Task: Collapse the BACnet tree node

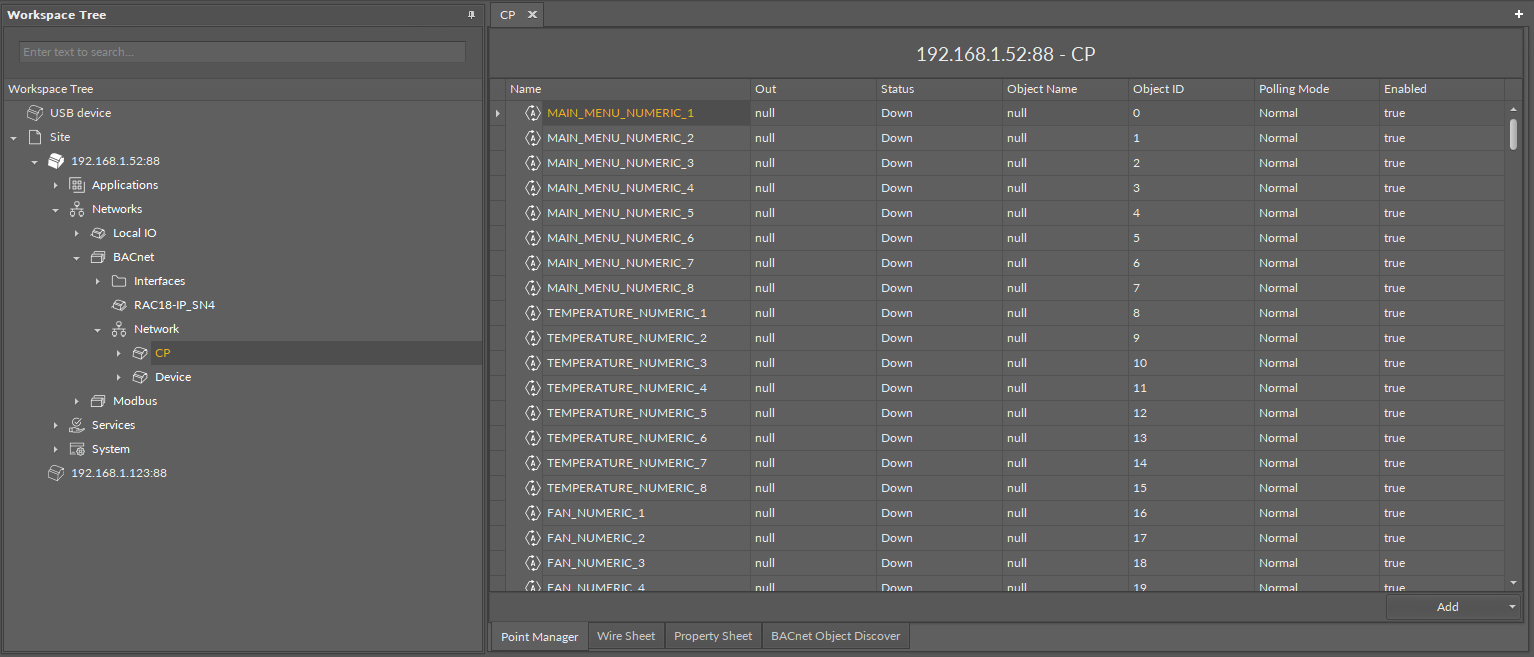Action: [76, 257]
